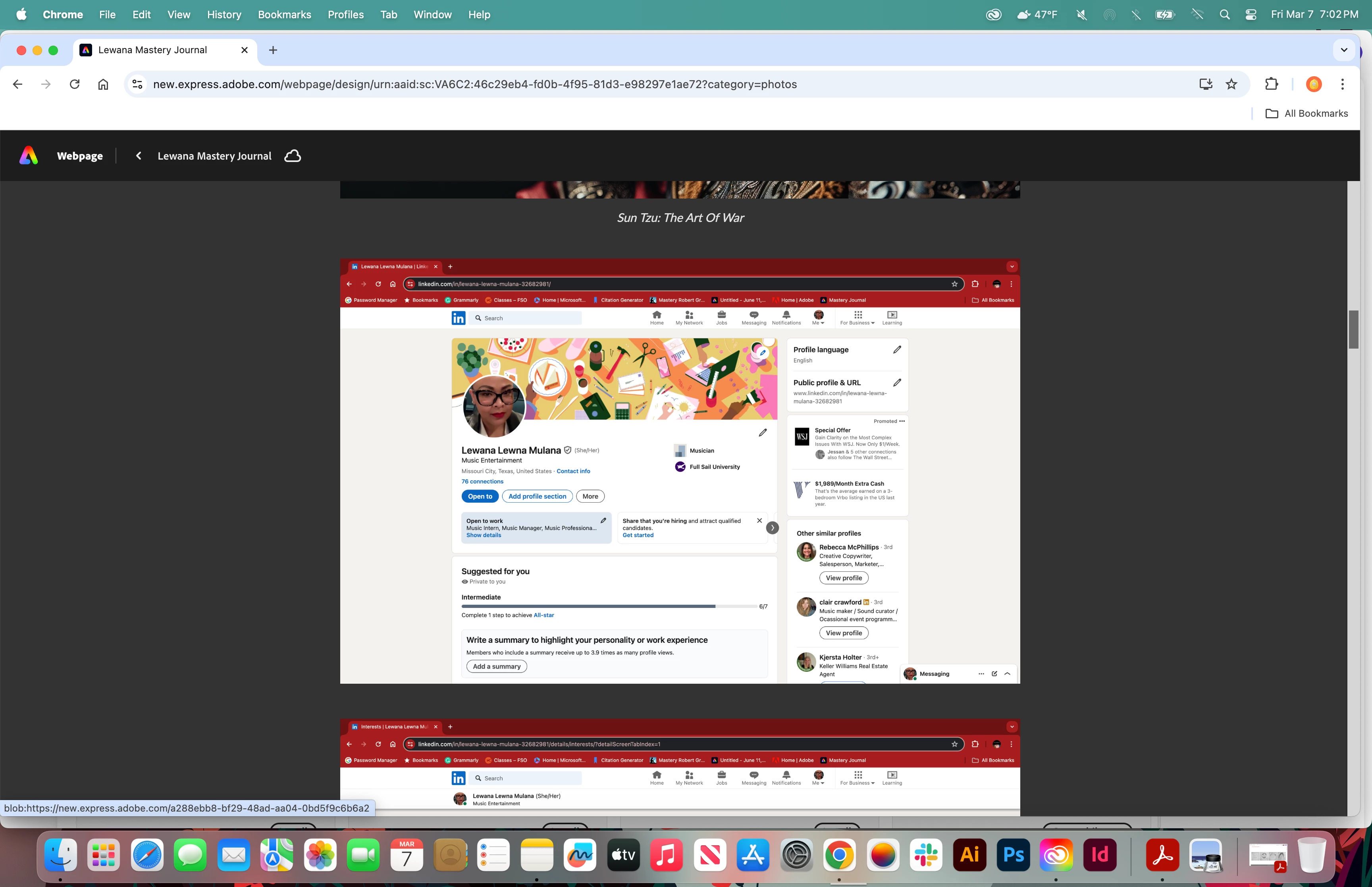
Task: Click the LinkedIn profile screenshot image
Action: [679, 471]
